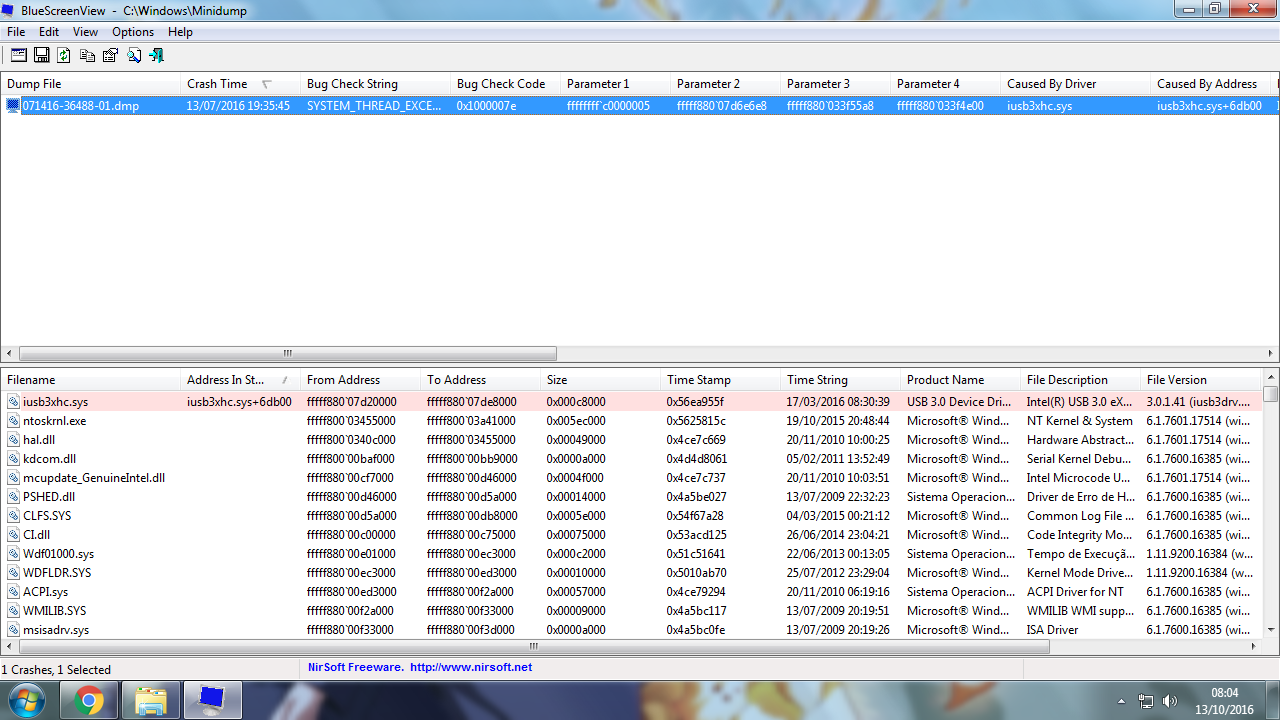Image resolution: width=1280 pixels, height=720 pixels.
Task: Open Google Chrome from the taskbar
Action: (89, 701)
